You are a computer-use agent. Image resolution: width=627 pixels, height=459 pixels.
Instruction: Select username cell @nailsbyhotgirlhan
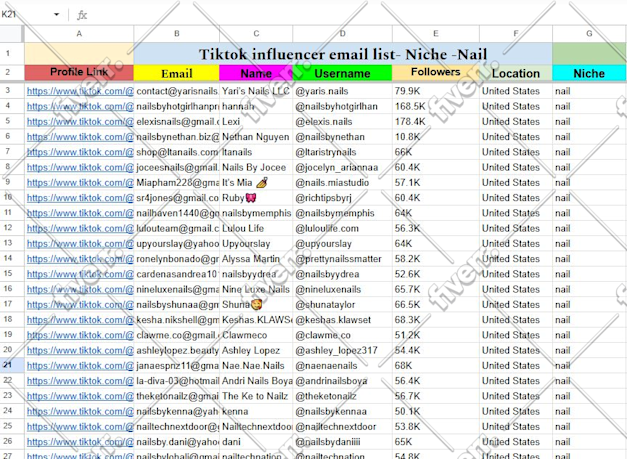pyautogui.click(x=342, y=106)
